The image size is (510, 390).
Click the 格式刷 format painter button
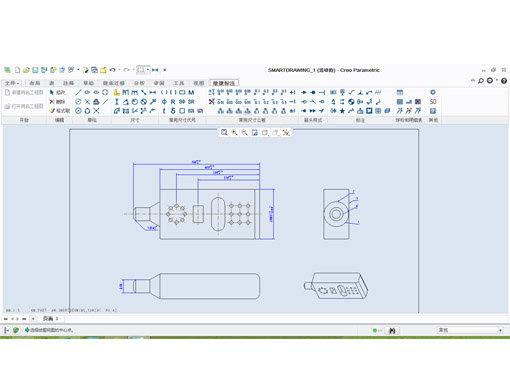(x=60, y=111)
